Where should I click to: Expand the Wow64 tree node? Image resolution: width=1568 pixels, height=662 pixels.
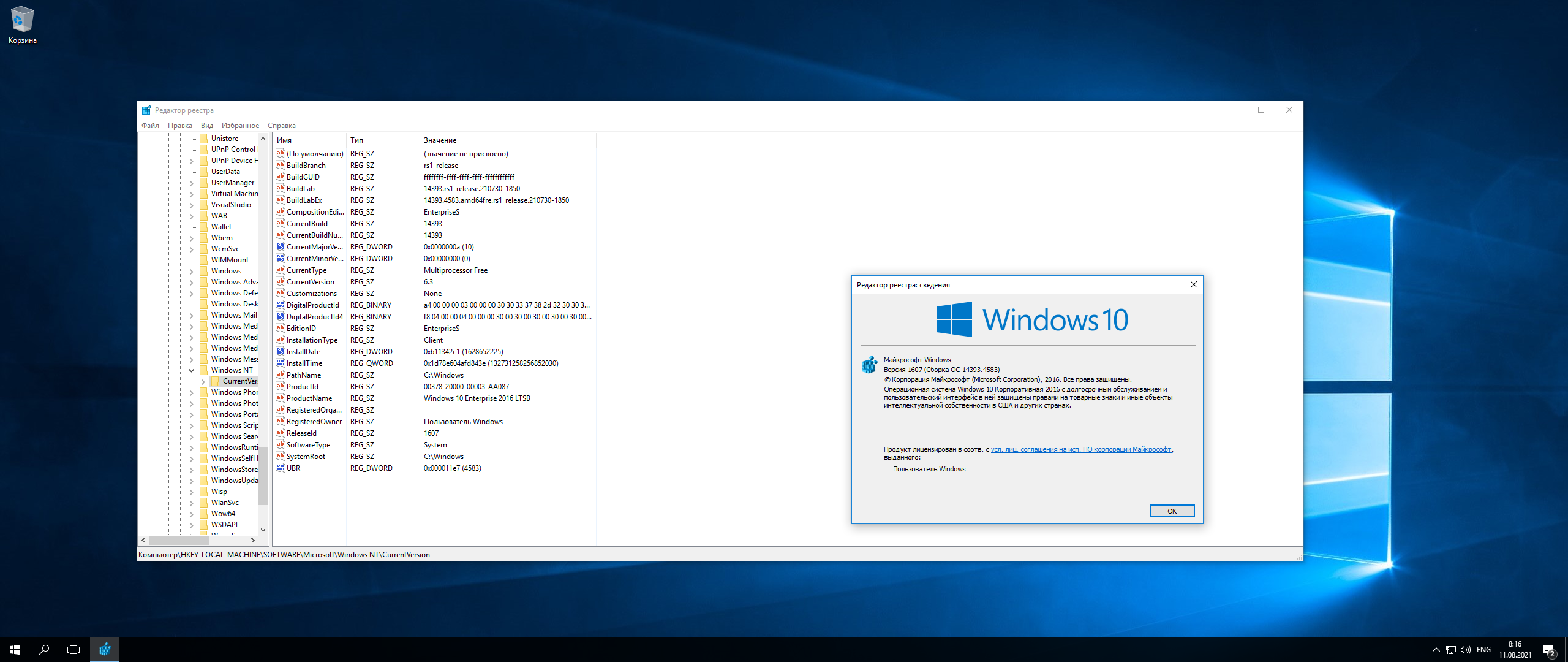tap(191, 514)
